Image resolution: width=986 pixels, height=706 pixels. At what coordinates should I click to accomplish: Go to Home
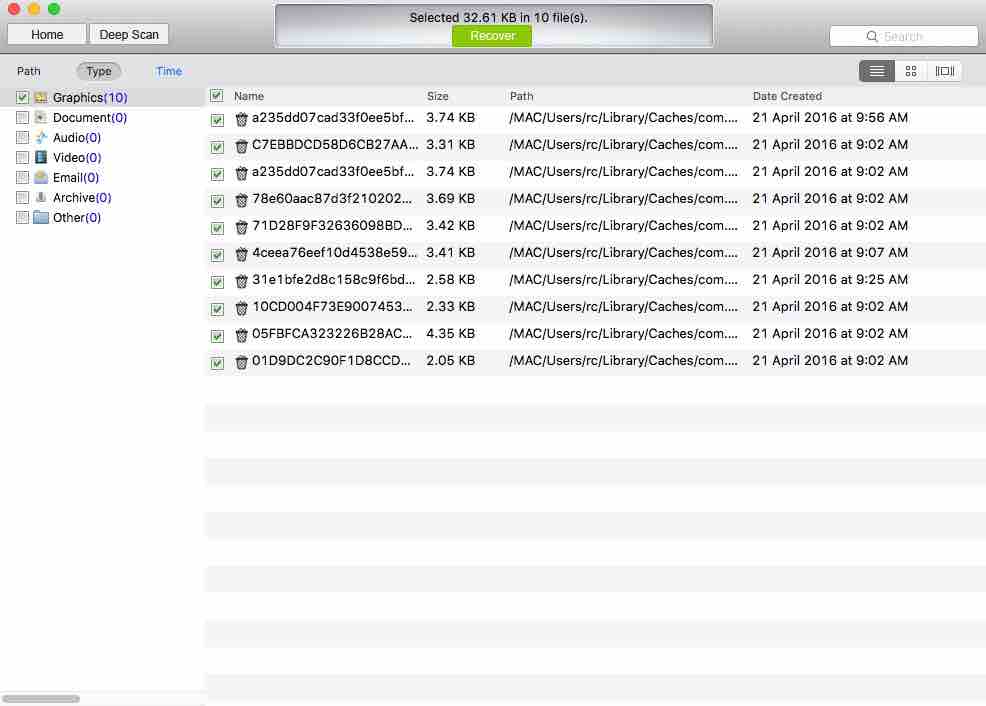(47, 35)
